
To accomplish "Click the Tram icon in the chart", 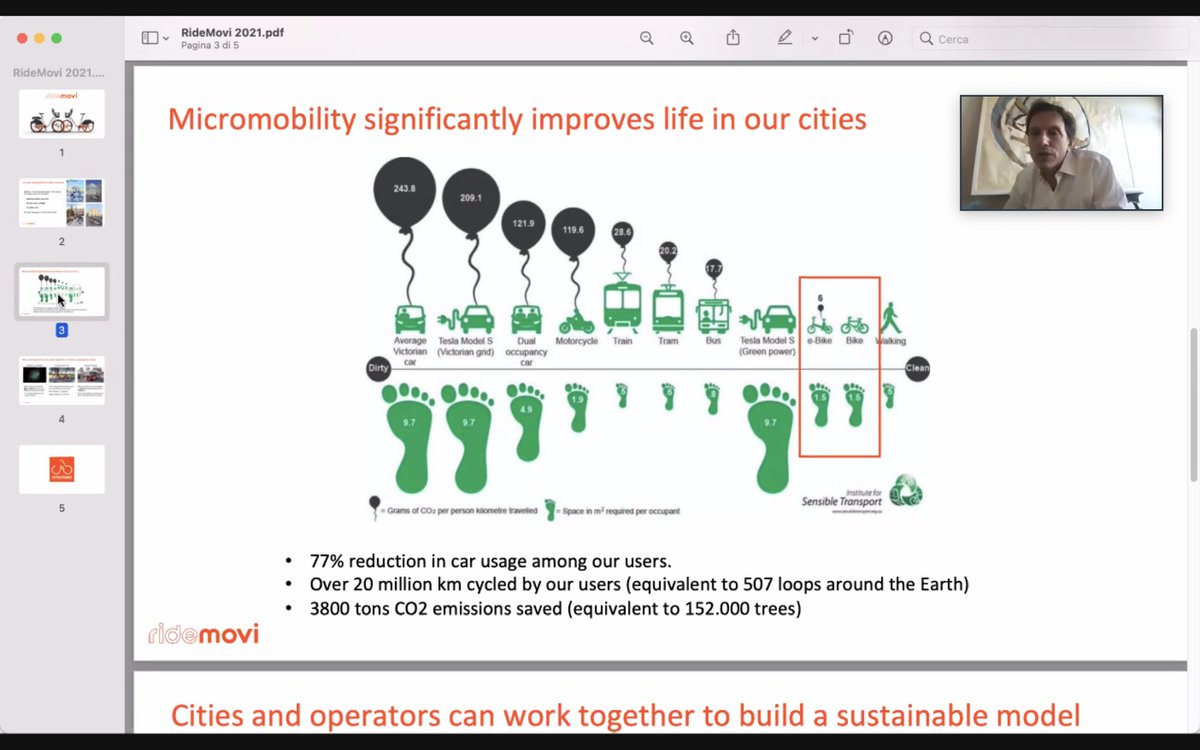I will point(668,309).
